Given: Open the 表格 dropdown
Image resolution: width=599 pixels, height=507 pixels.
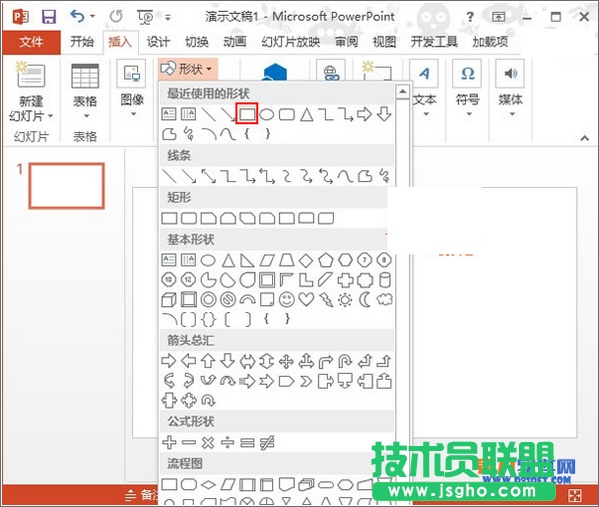Looking at the screenshot, I should [x=85, y=92].
